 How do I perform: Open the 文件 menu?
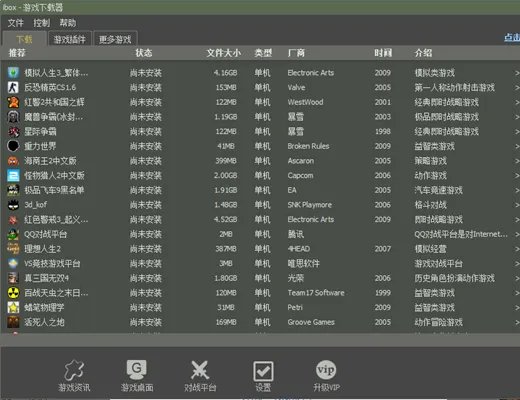(15, 23)
